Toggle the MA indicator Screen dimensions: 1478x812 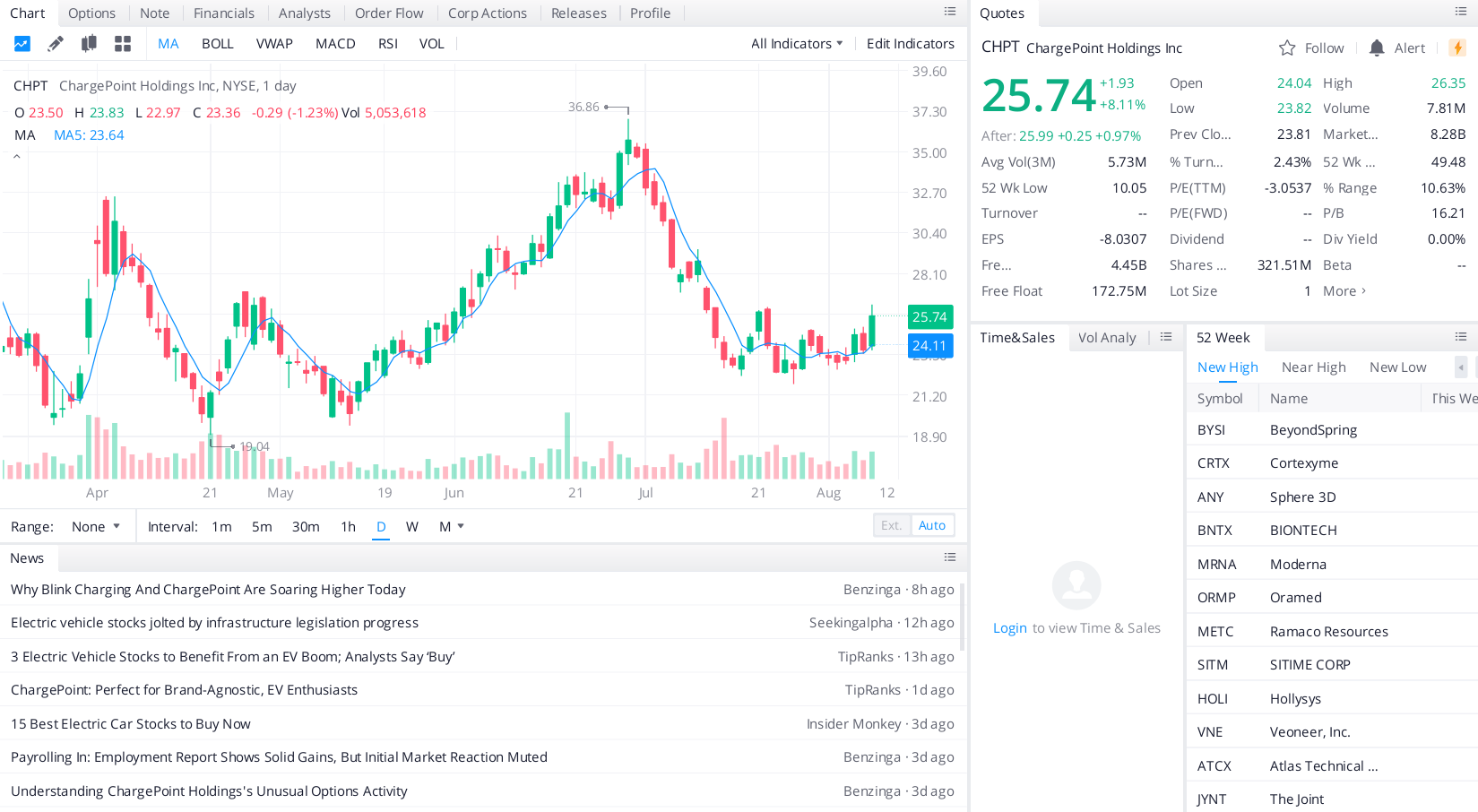pyautogui.click(x=169, y=44)
